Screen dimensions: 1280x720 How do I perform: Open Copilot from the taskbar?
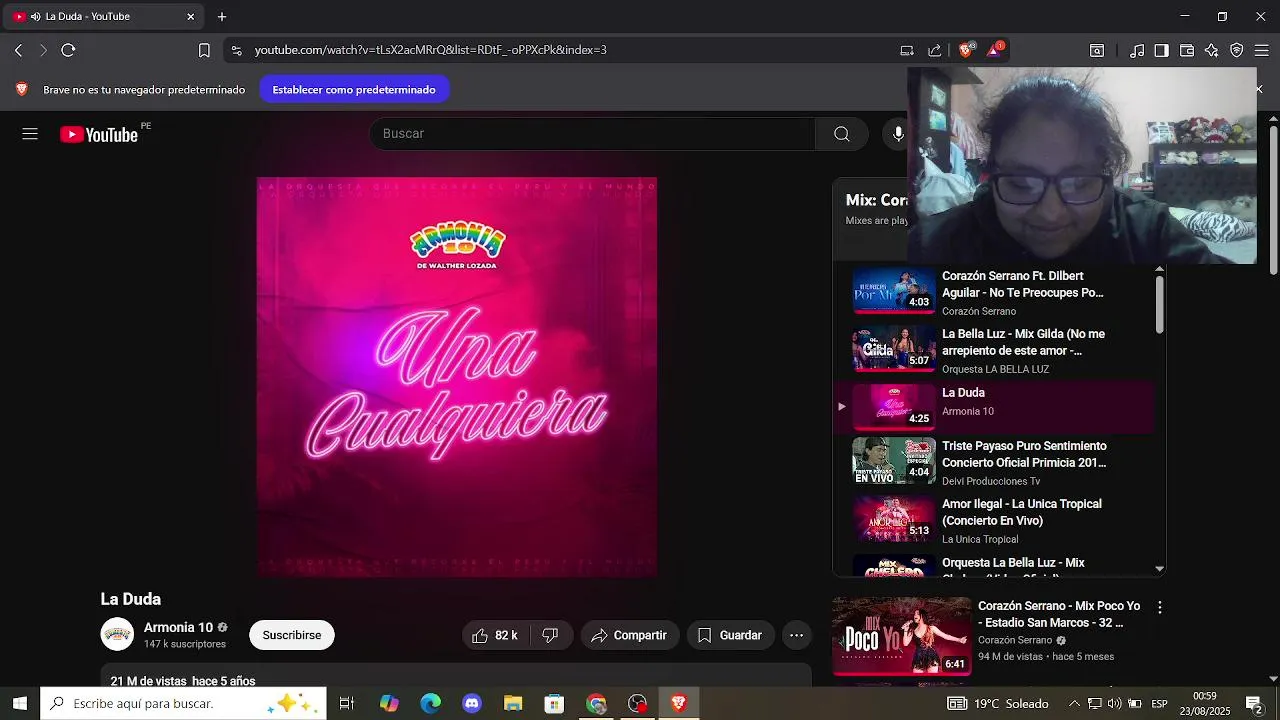pyautogui.click(x=389, y=704)
